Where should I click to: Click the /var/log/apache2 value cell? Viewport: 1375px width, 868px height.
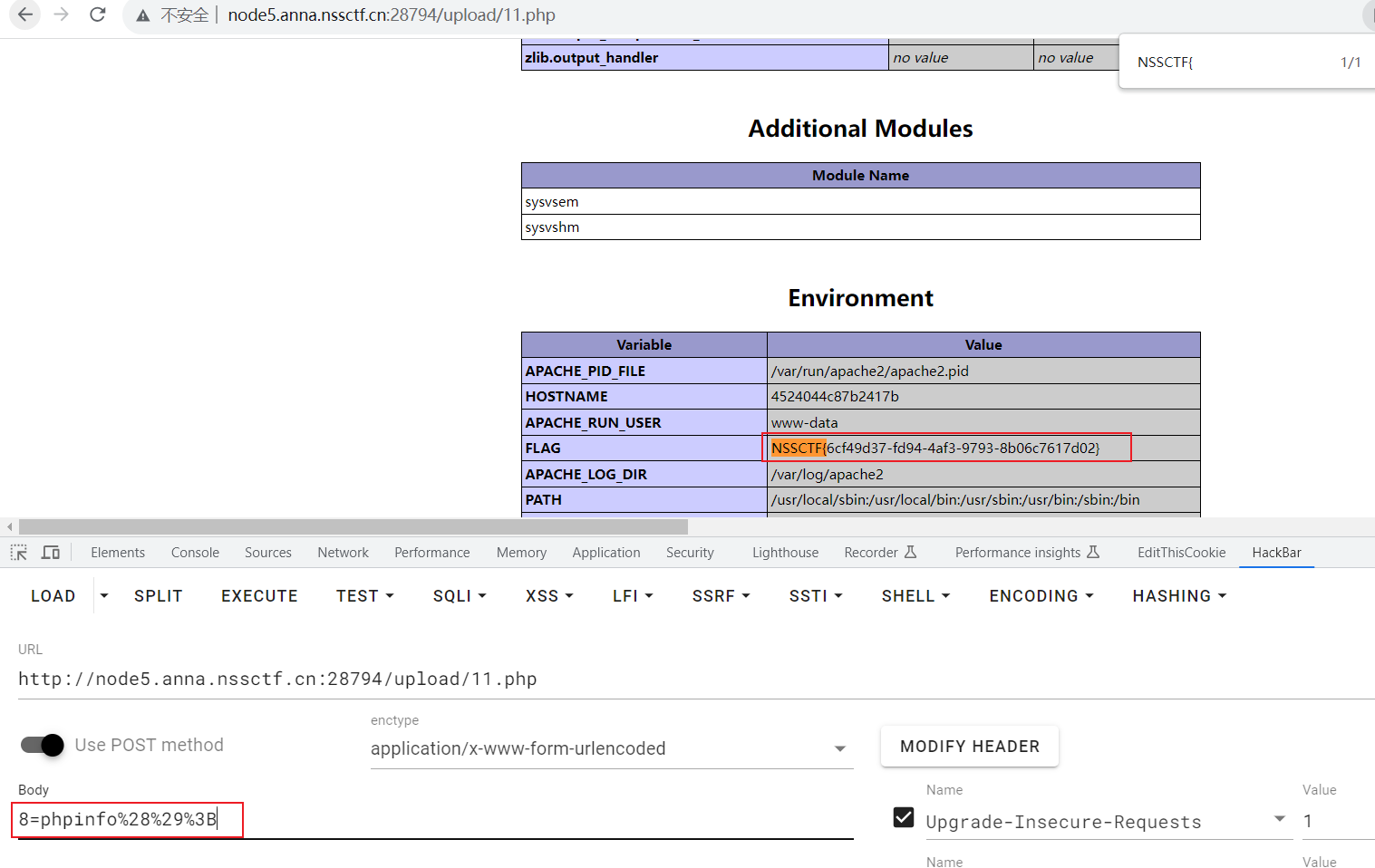[983, 474]
